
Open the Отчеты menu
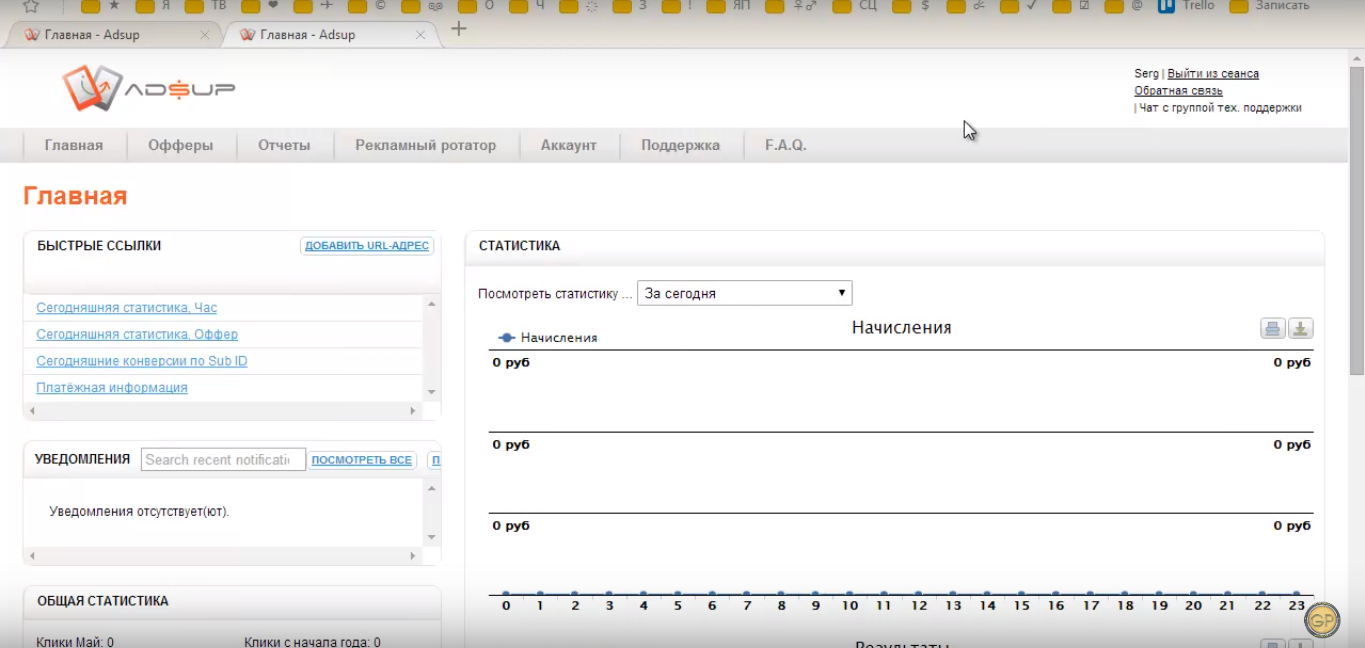284,145
